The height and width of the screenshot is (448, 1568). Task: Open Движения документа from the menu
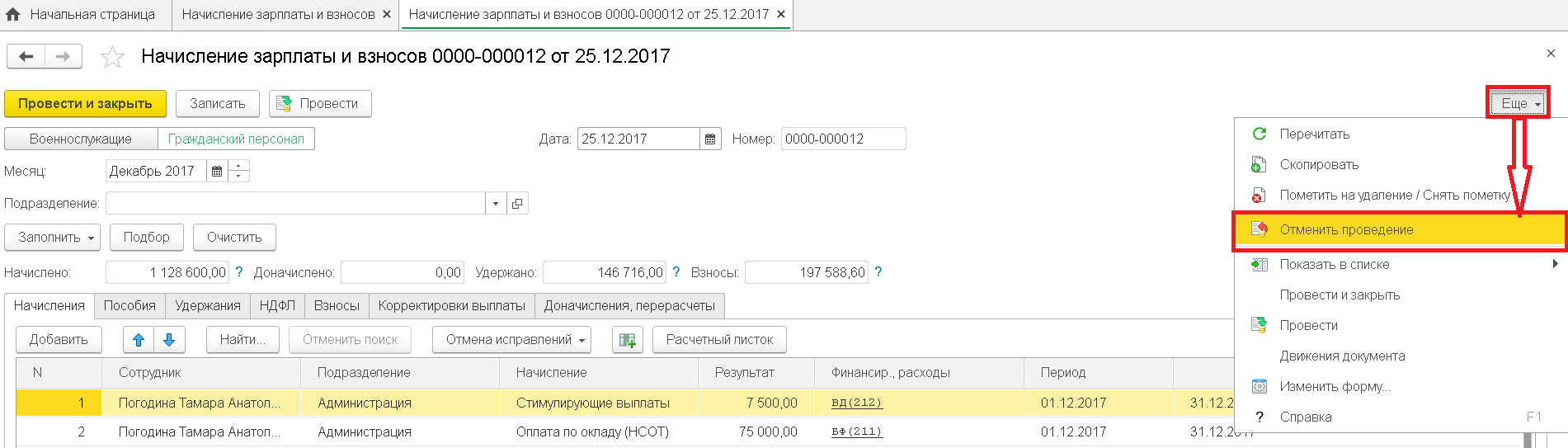tap(1400, 356)
